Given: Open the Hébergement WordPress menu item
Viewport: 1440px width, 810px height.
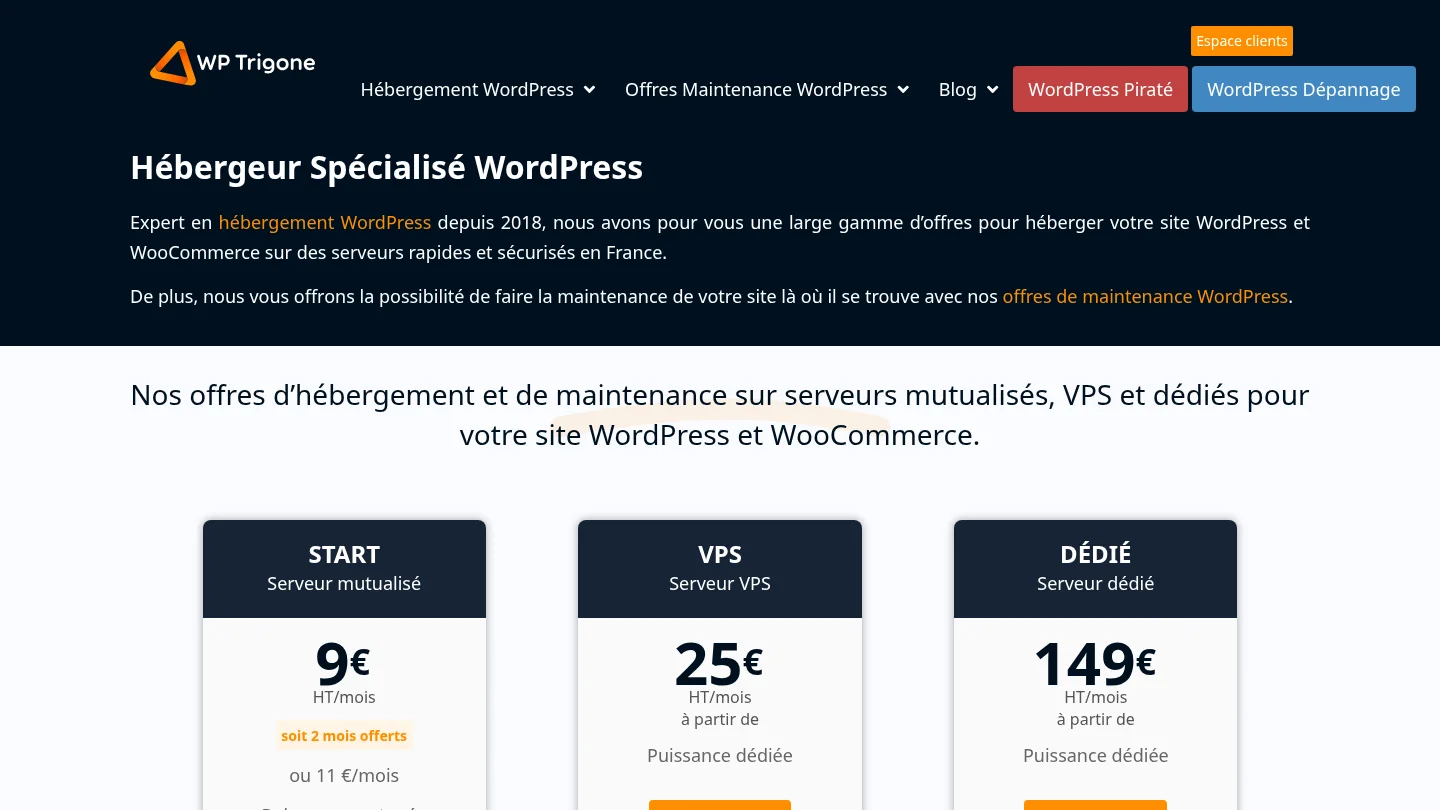Looking at the screenshot, I should (467, 90).
